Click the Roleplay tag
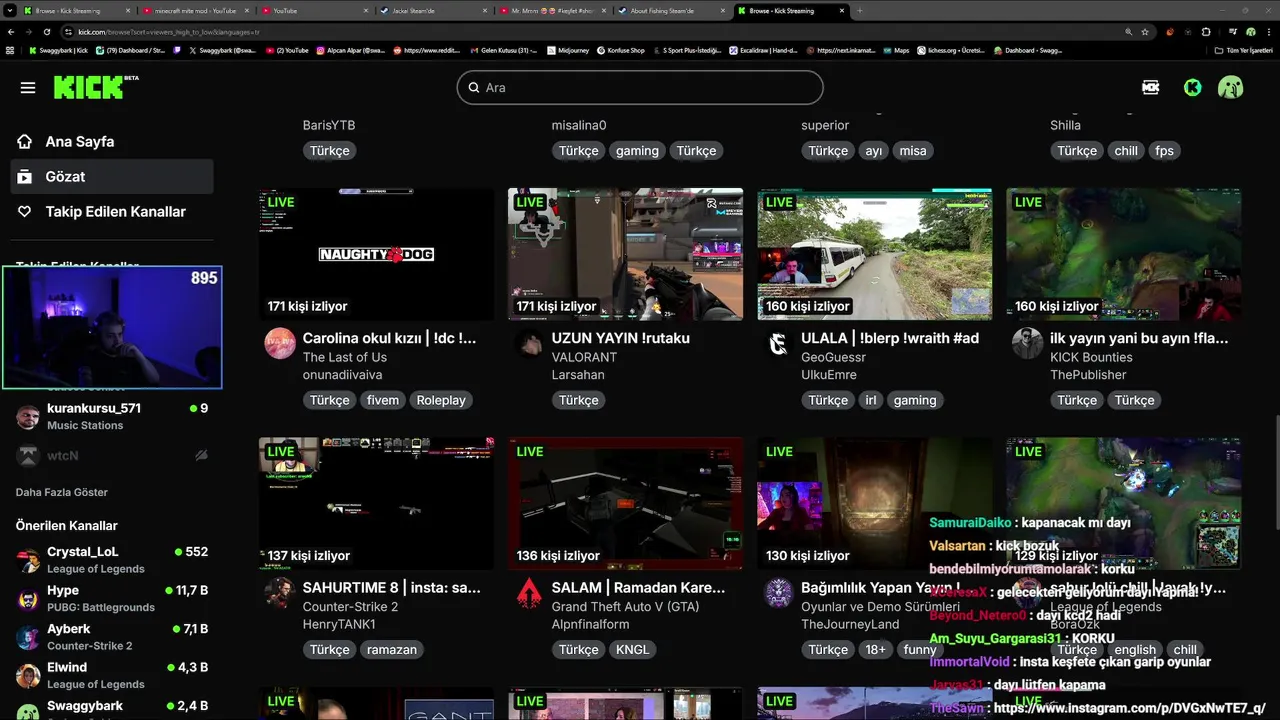The height and width of the screenshot is (720, 1280). (441, 400)
